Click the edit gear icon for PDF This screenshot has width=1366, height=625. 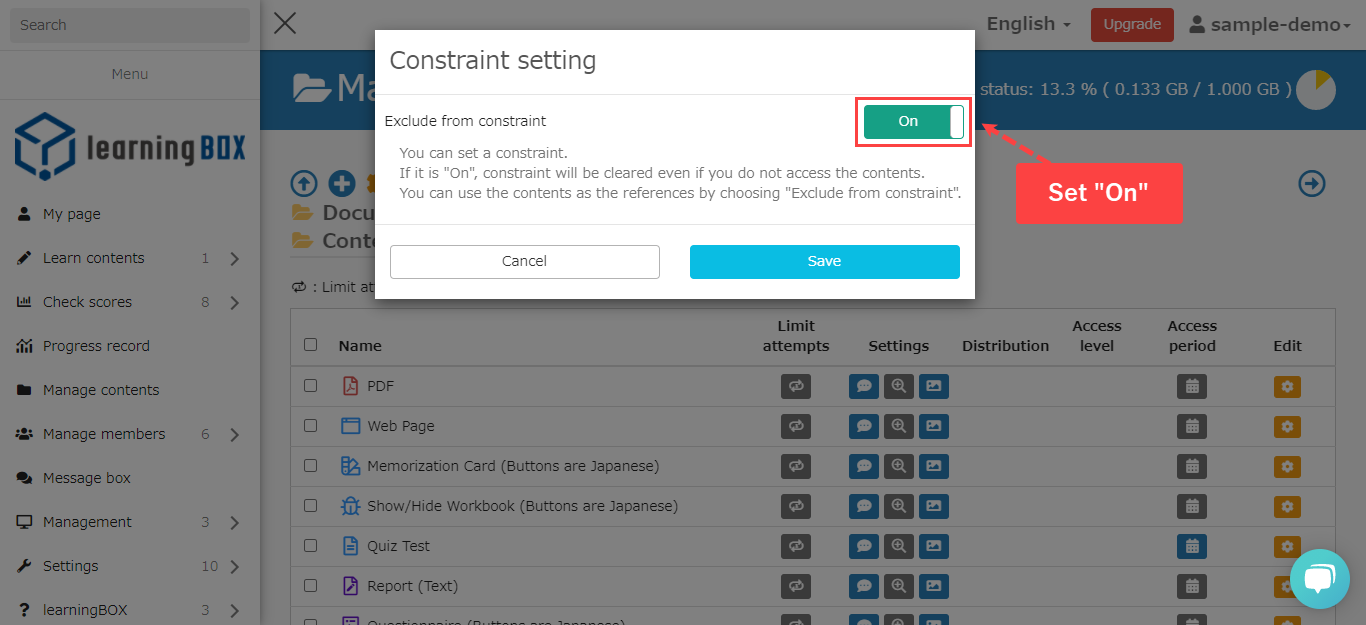[x=1287, y=386]
